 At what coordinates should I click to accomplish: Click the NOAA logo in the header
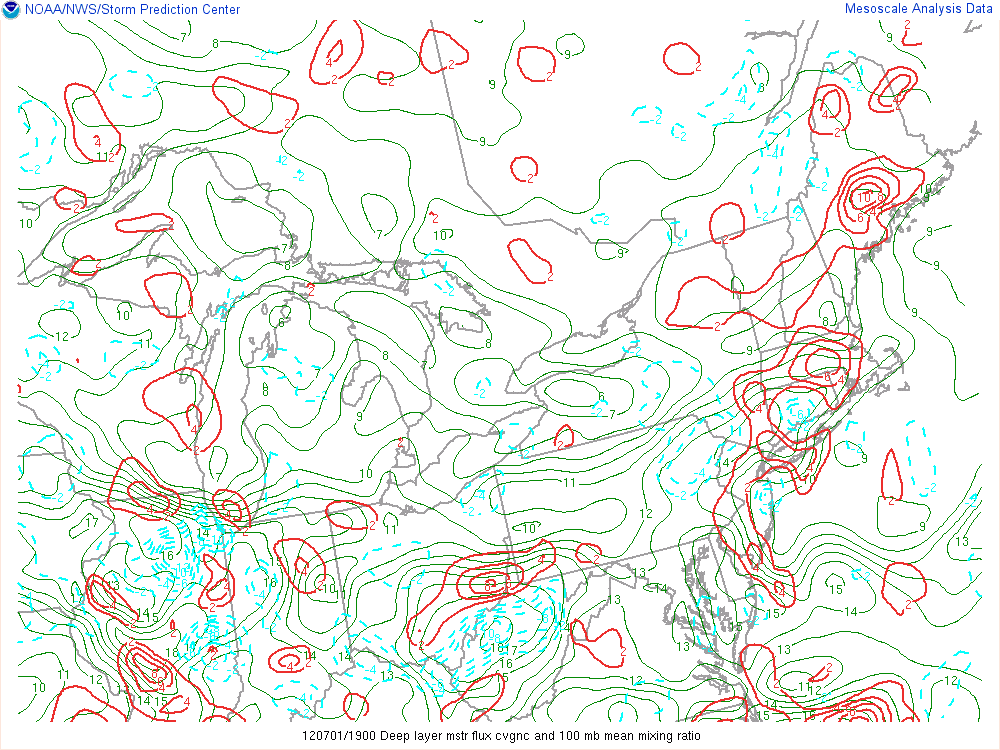coord(10,10)
